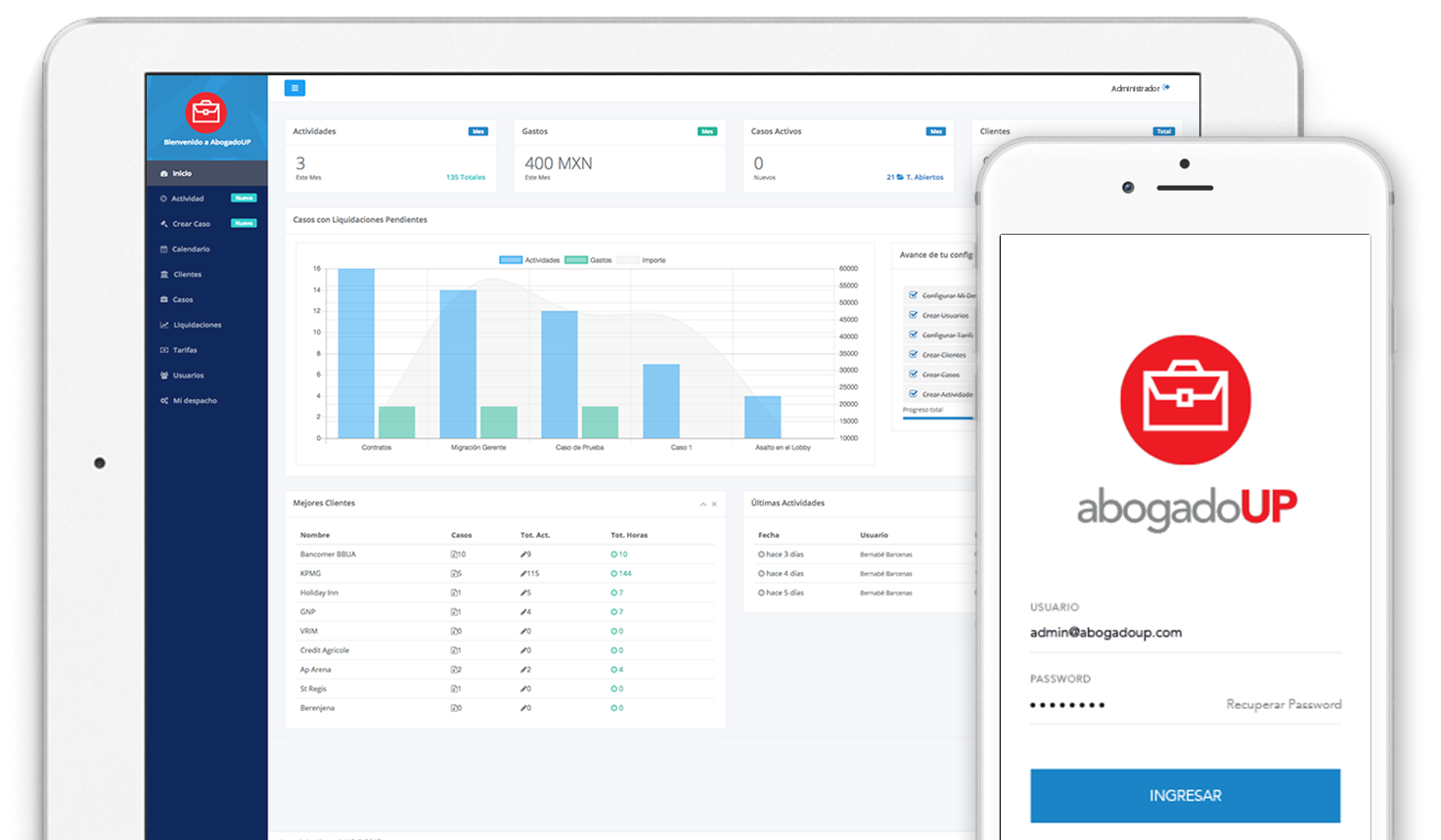
Task: Open Inicio via its dashboard icon
Action: [x=163, y=173]
